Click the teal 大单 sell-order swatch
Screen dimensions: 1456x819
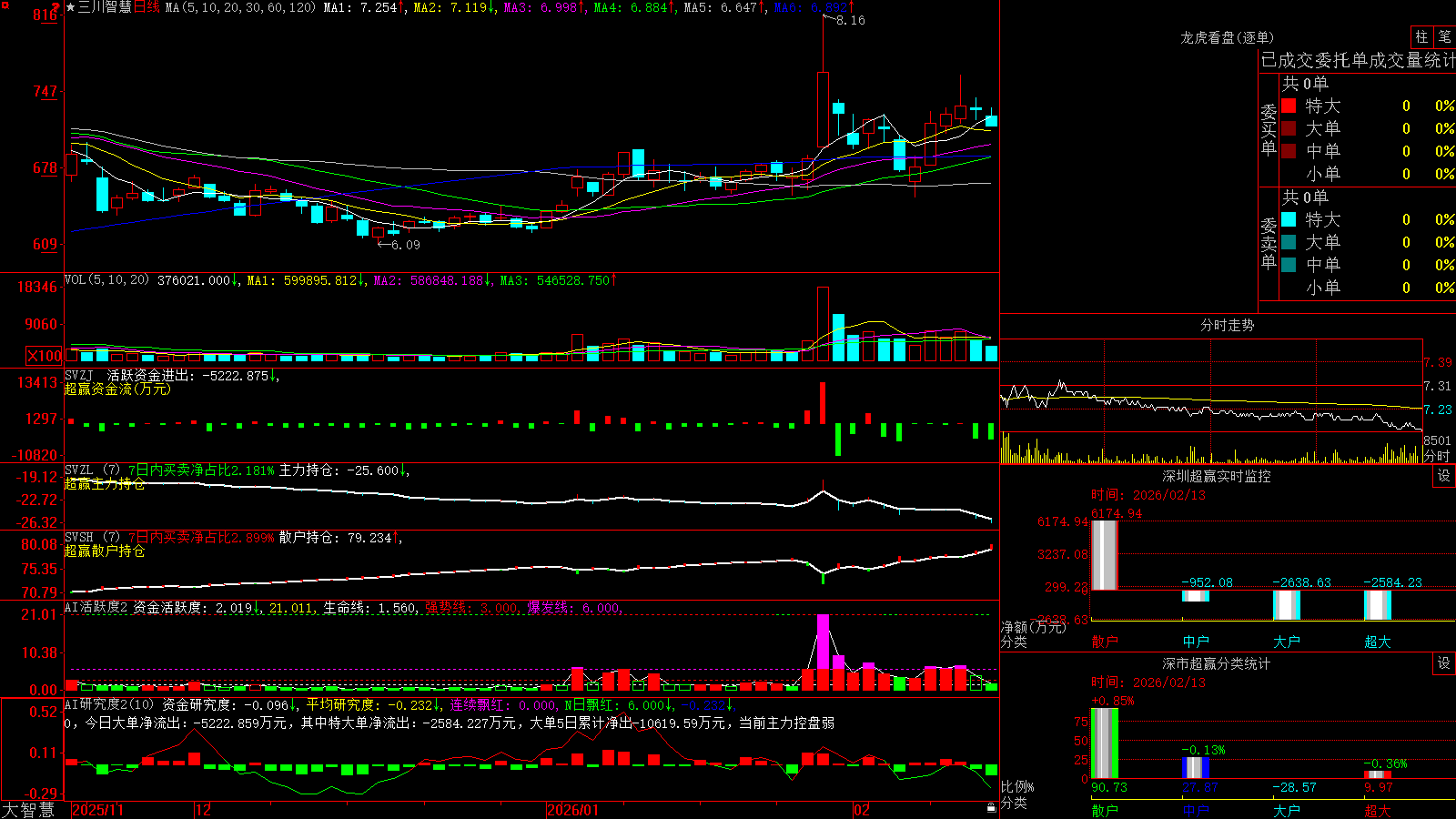point(1289,242)
